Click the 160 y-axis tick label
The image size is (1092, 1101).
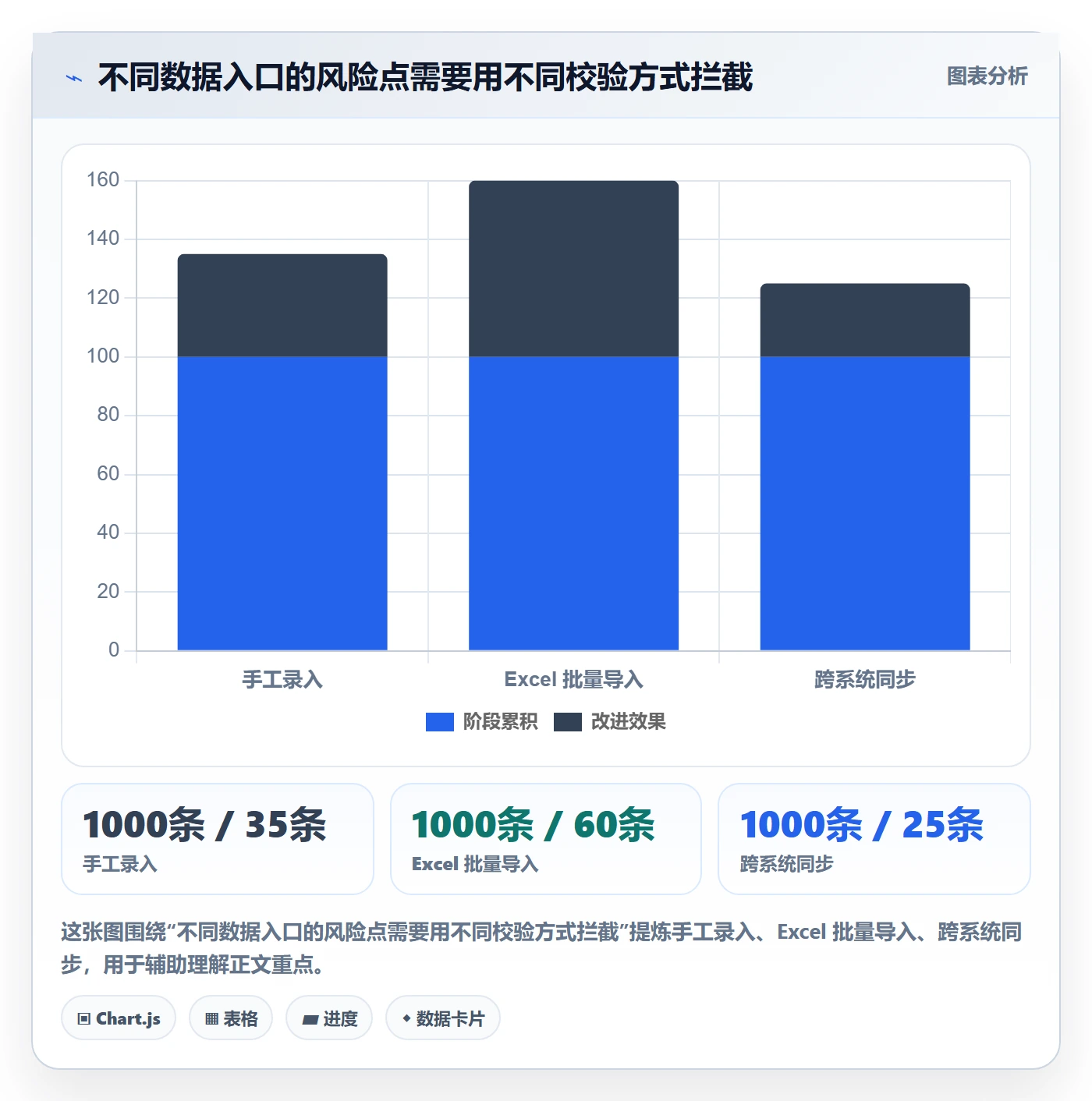coord(103,180)
